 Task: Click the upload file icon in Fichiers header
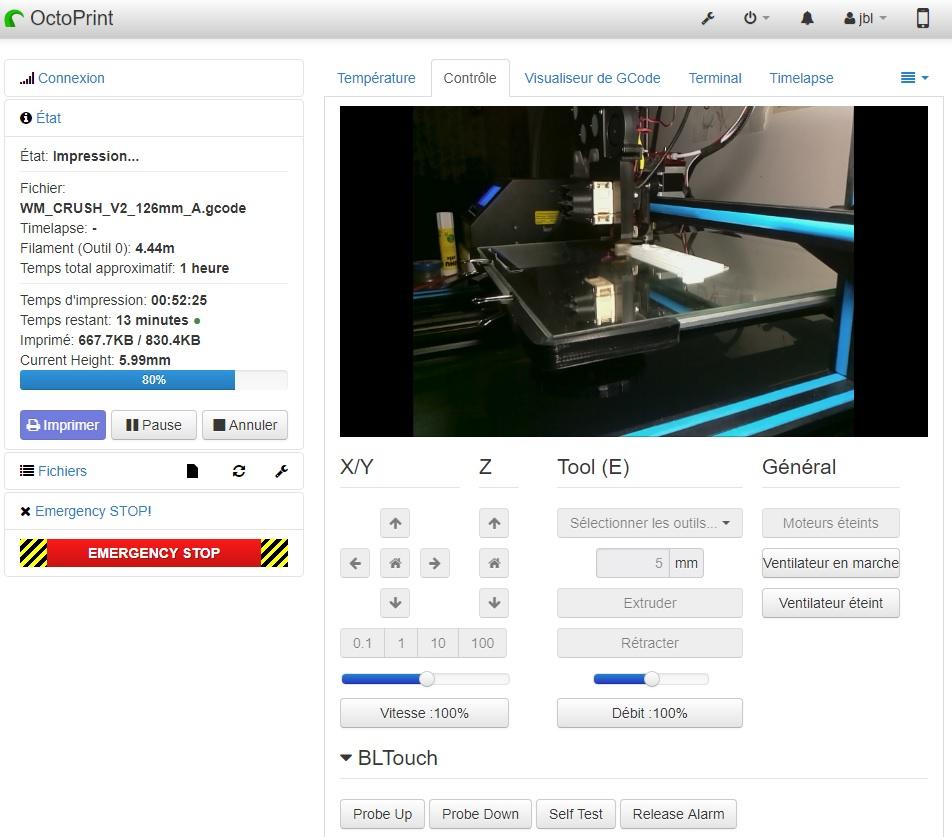click(192, 471)
